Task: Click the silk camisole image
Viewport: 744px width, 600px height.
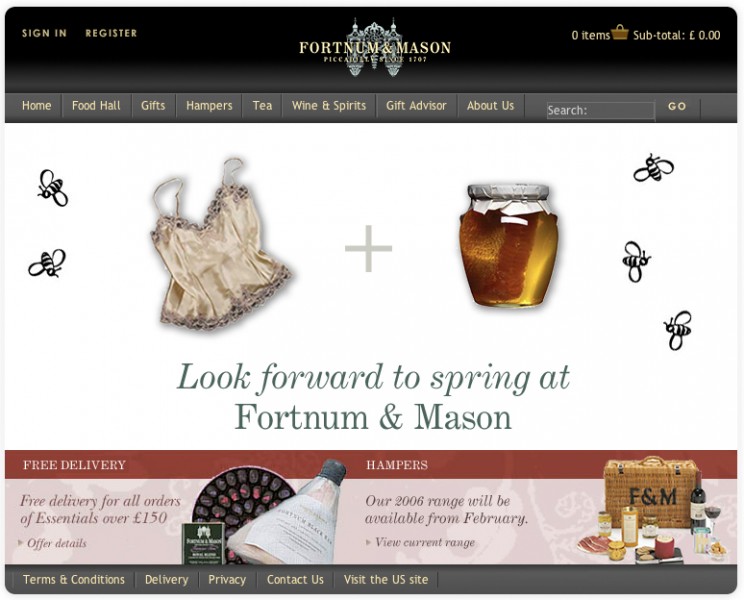Action: (221, 244)
